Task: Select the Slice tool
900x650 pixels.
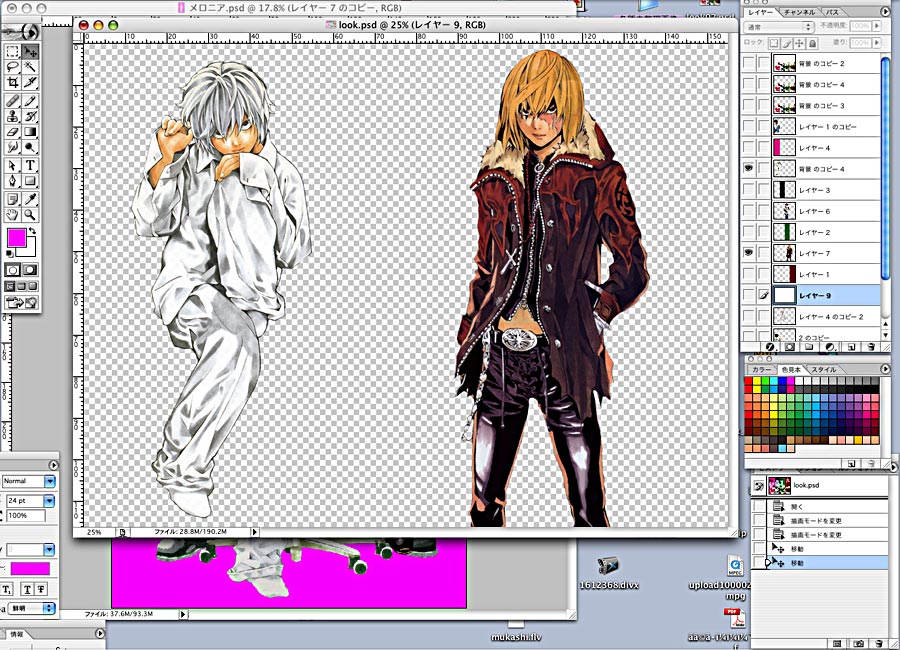Action: [x=30, y=83]
